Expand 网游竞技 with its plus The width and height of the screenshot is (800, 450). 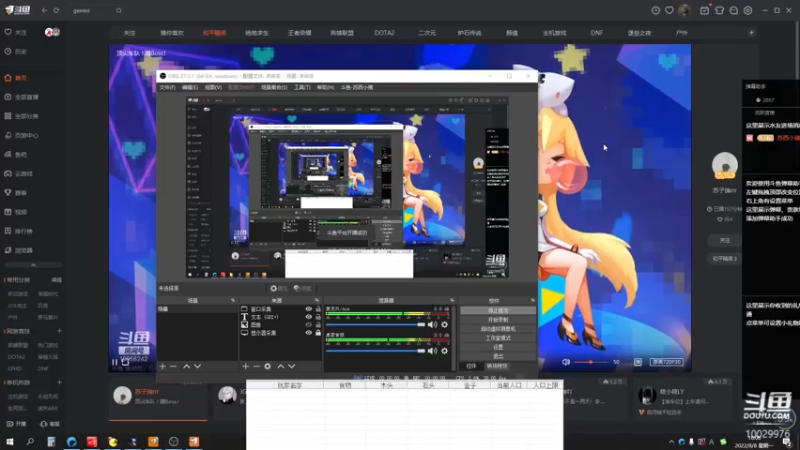coord(59,331)
